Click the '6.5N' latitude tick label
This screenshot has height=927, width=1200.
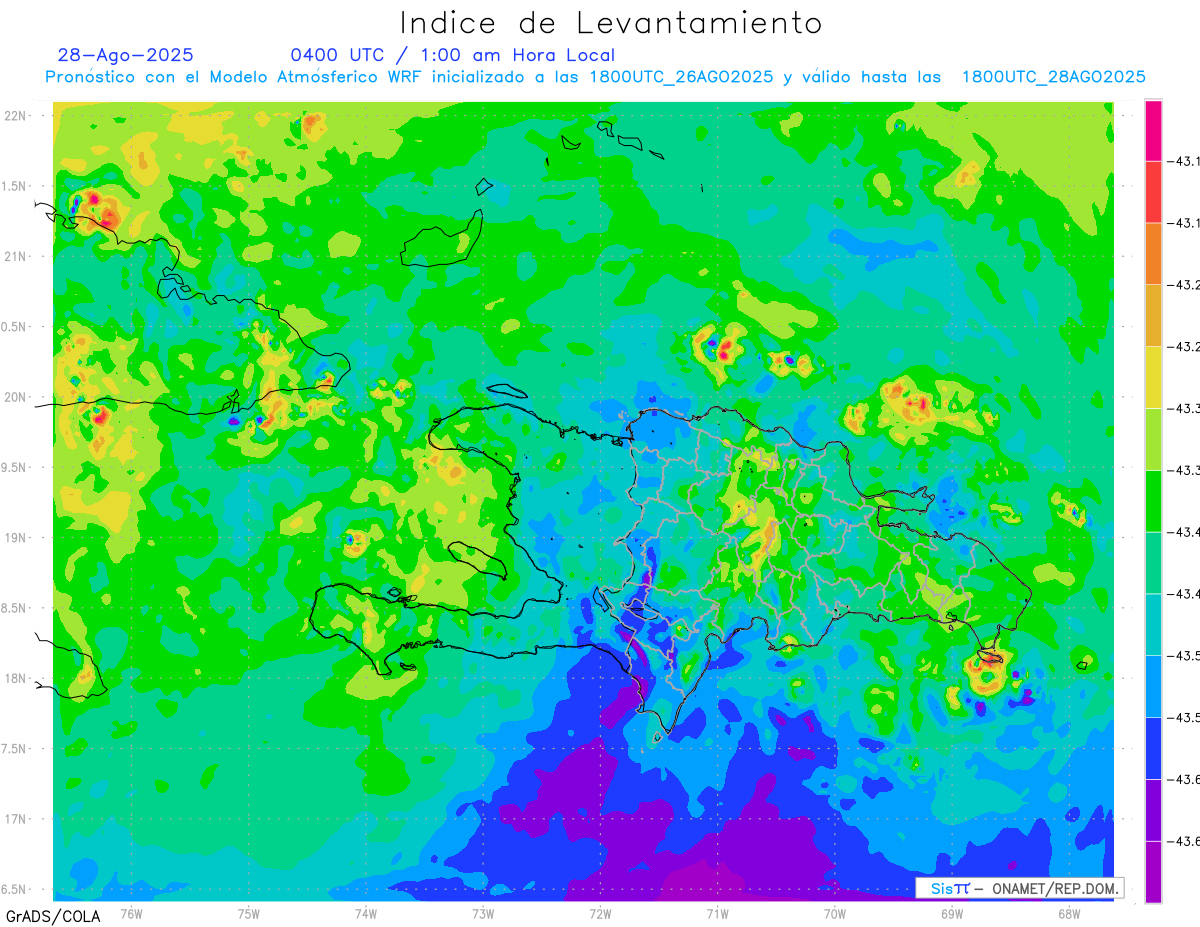point(13,889)
